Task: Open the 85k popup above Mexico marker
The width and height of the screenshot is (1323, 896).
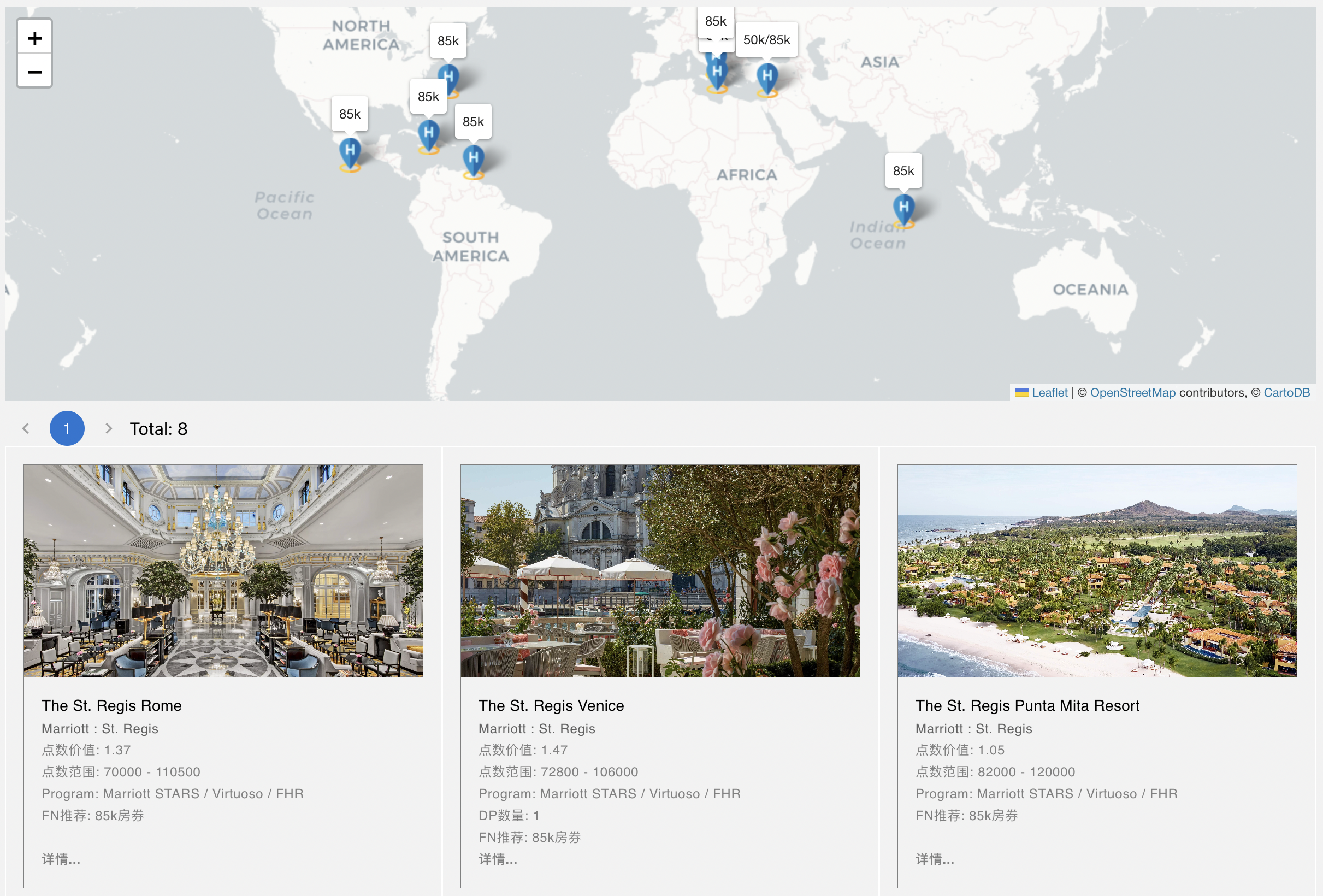Action: pos(350,114)
